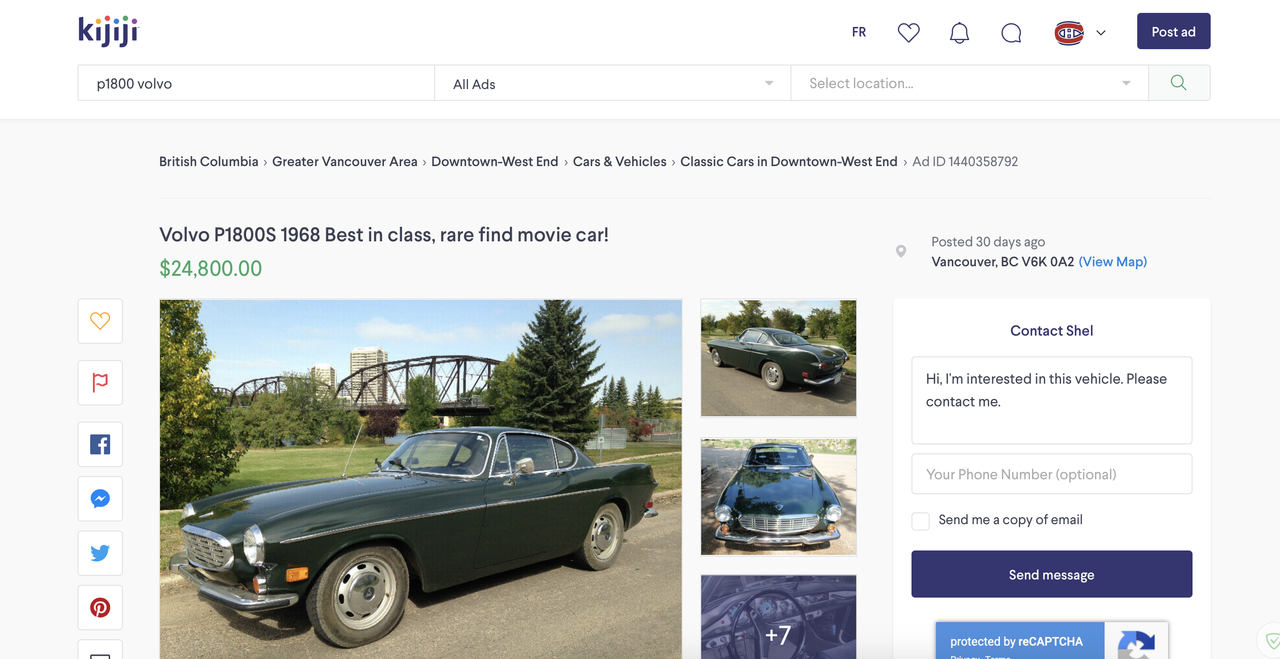Click the ad title Volvo P1800S 1968
Screen dimensions: 1280x659
click(x=384, y=235)
